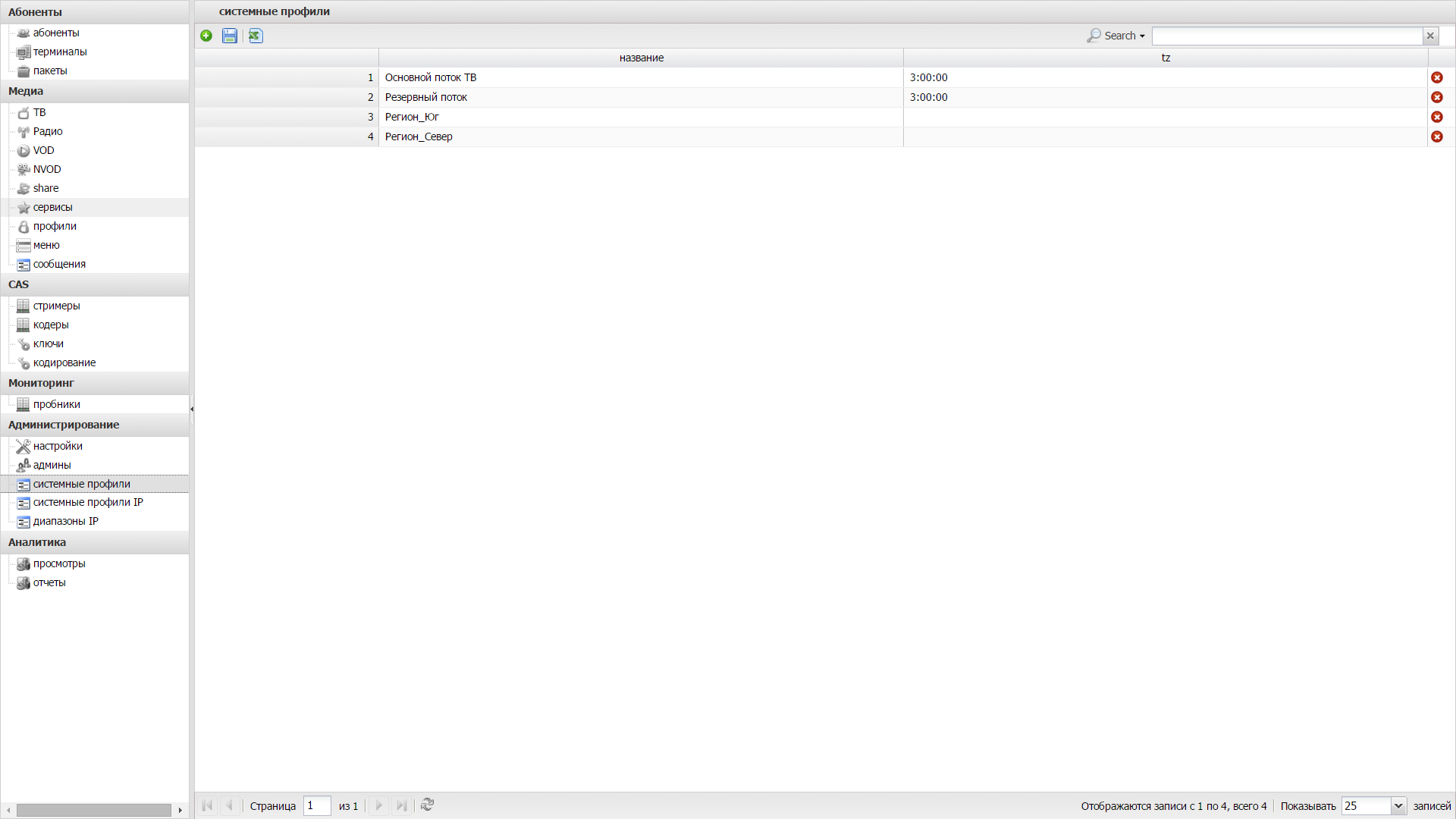Click the red delete button for Регион_Север
Screen dimensions: 1456x819
tap(1437, 136)
